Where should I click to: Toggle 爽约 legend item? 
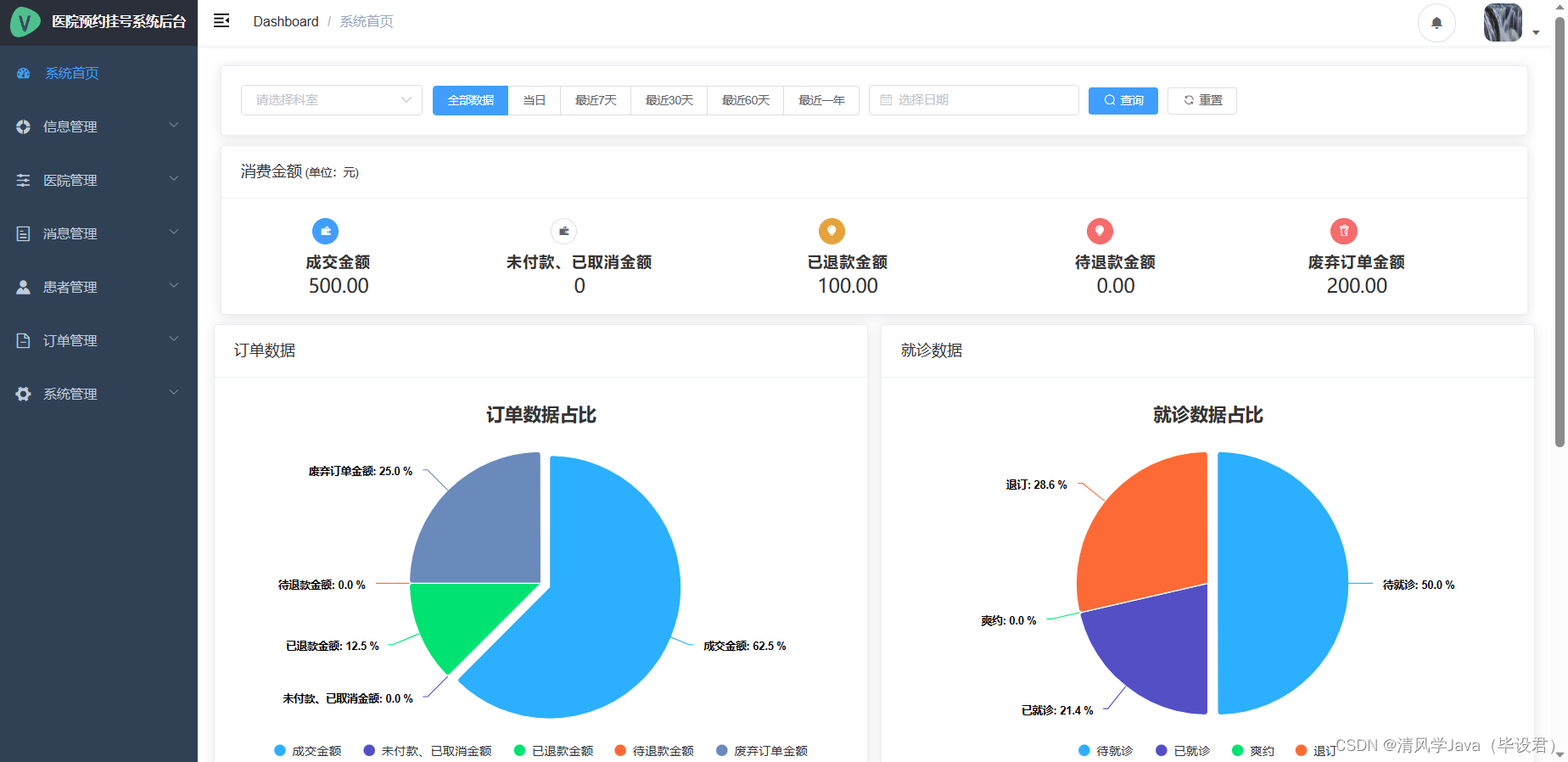(1253, 751)
